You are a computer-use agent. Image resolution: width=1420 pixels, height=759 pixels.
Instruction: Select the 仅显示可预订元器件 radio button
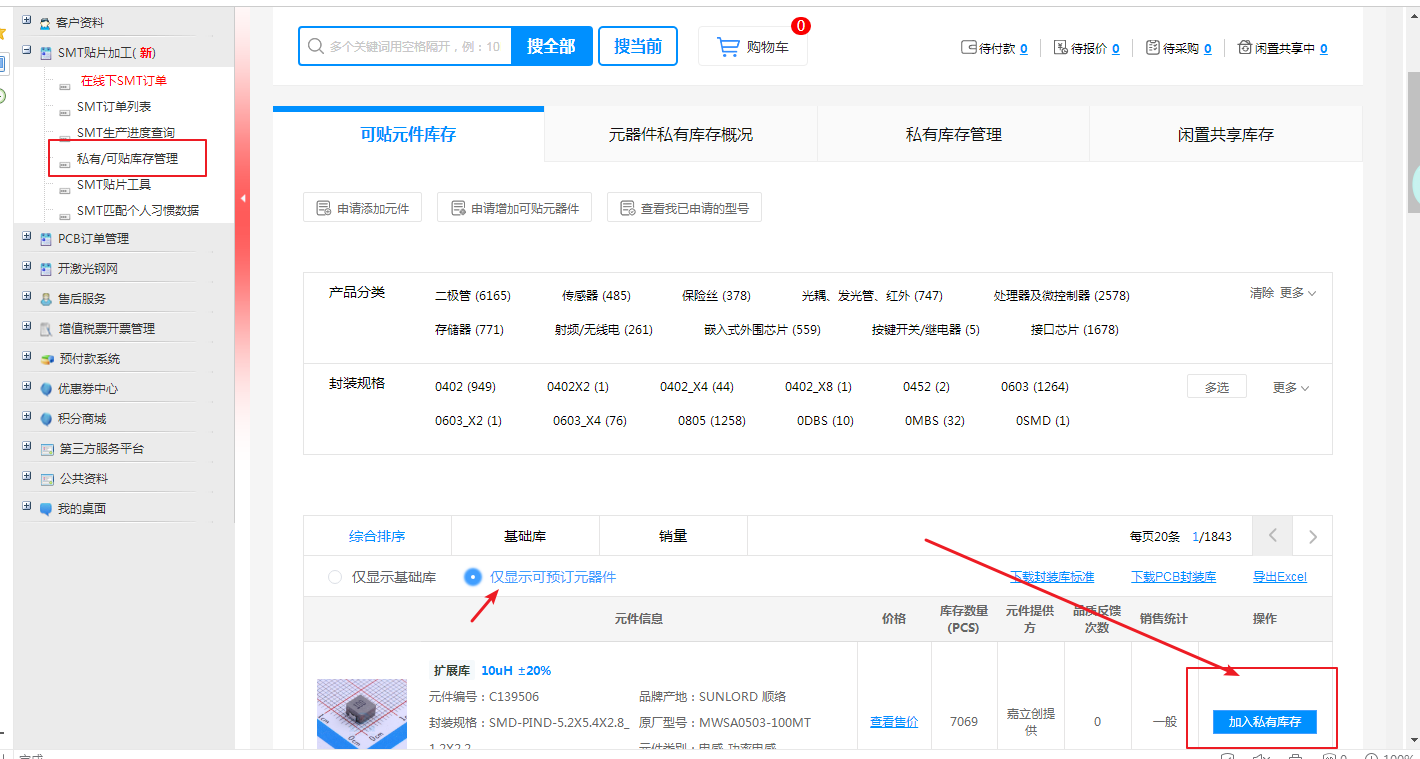pos(473,577)
